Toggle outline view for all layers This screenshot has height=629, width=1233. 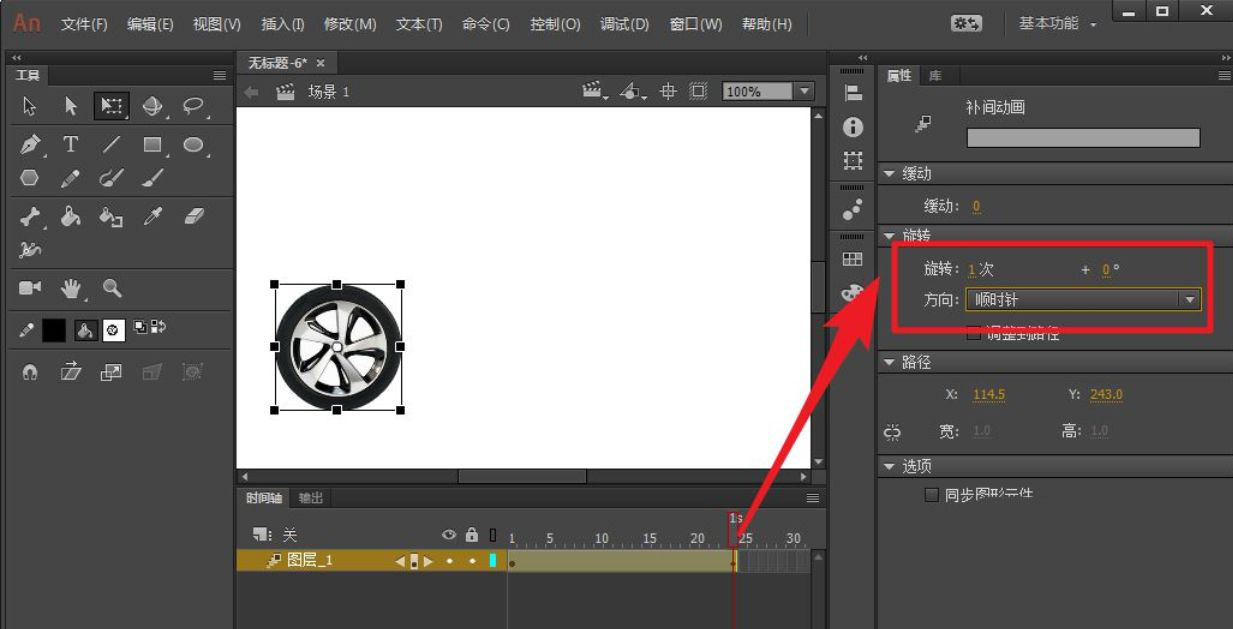click(x=493, y=536)
